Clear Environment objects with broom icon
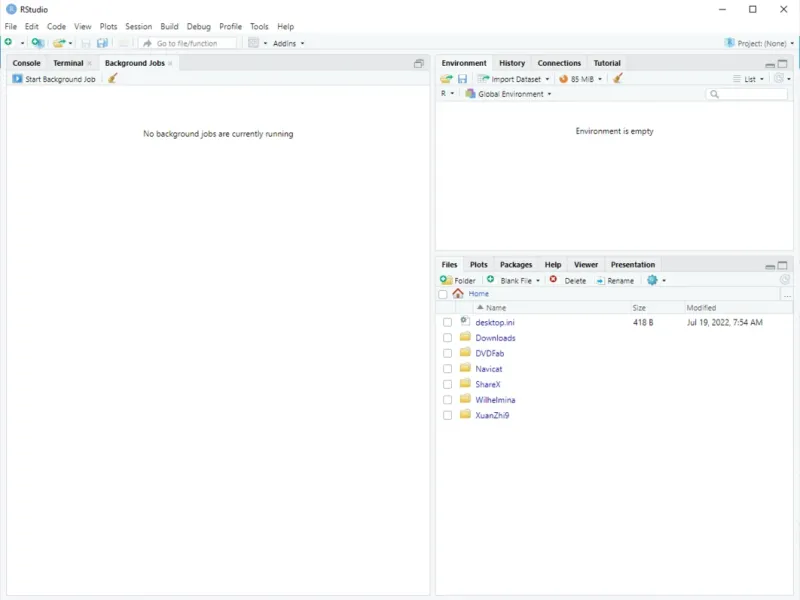 point(617,78)
